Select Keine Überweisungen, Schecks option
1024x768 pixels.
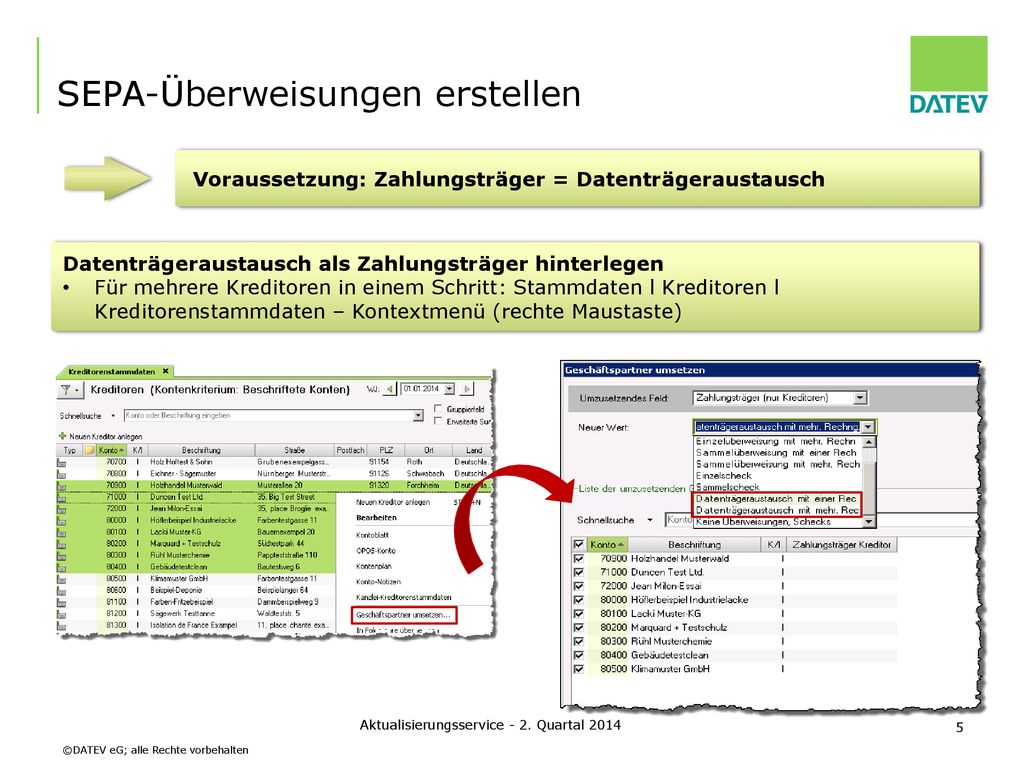[776, 522]
